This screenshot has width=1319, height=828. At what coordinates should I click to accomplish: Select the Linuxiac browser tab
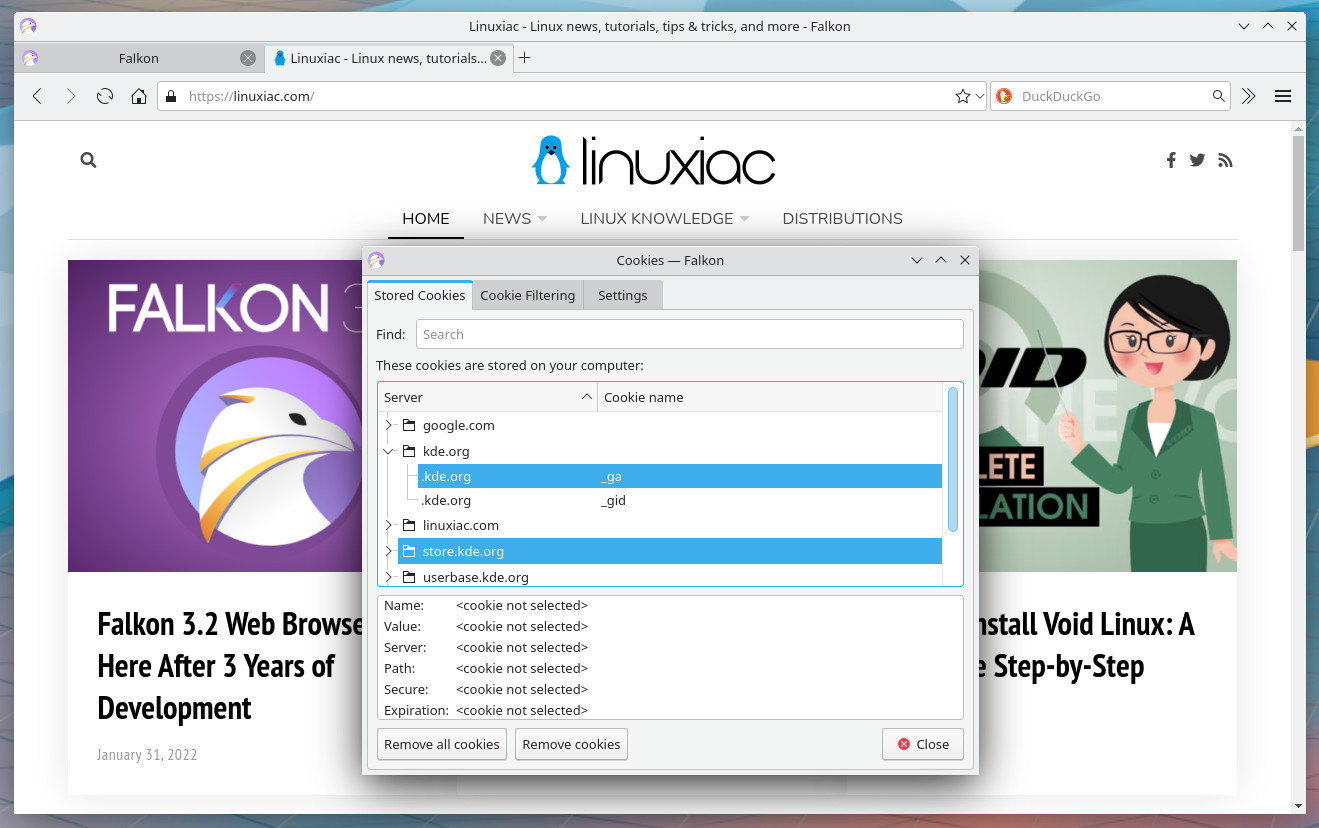(x=388, y=58)
